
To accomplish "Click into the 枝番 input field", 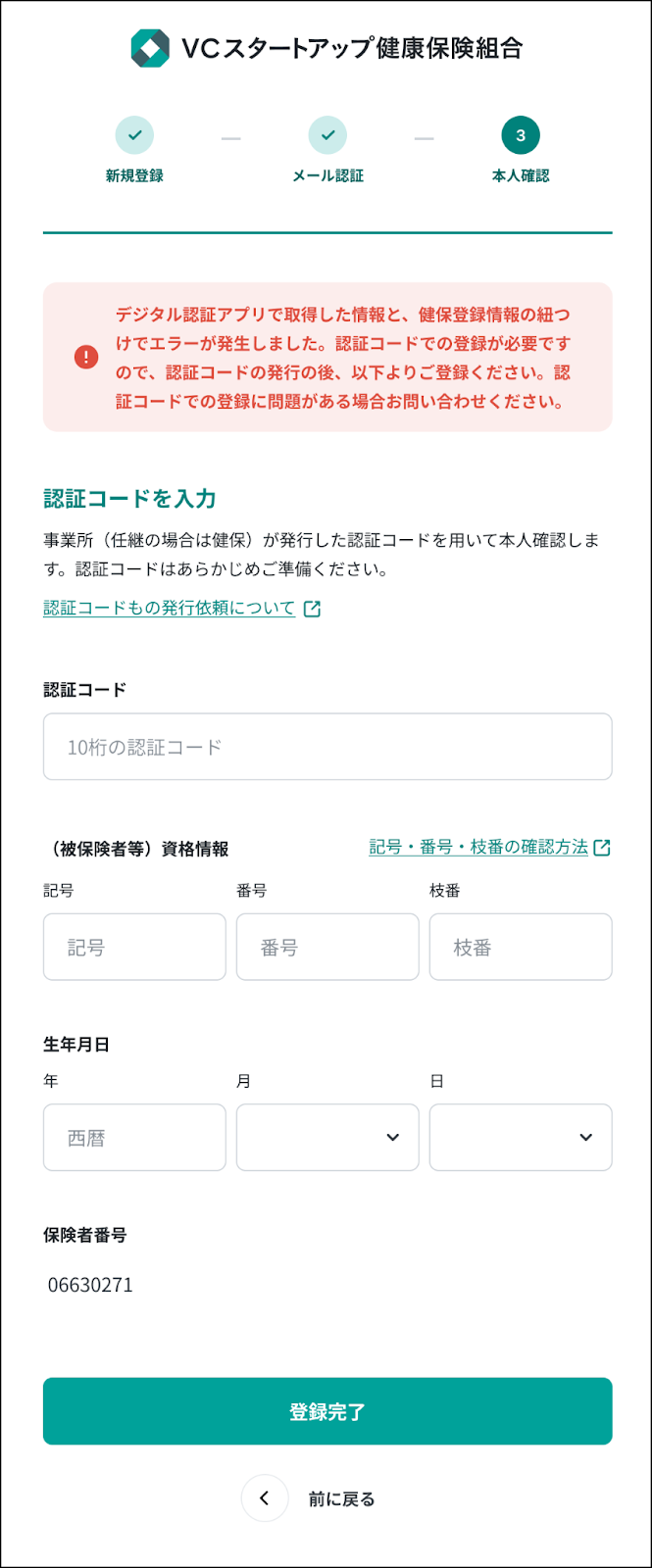I will click(521, 948).
